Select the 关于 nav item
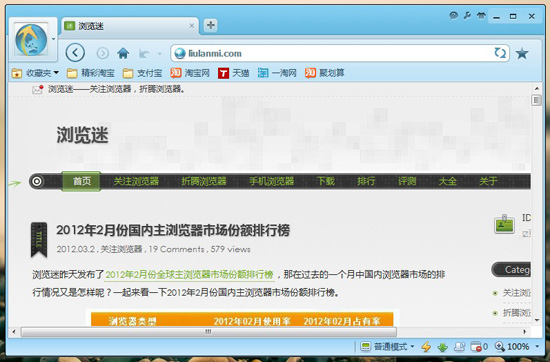The height and width of the screenshot is (362, 550). tap(488, 181)
